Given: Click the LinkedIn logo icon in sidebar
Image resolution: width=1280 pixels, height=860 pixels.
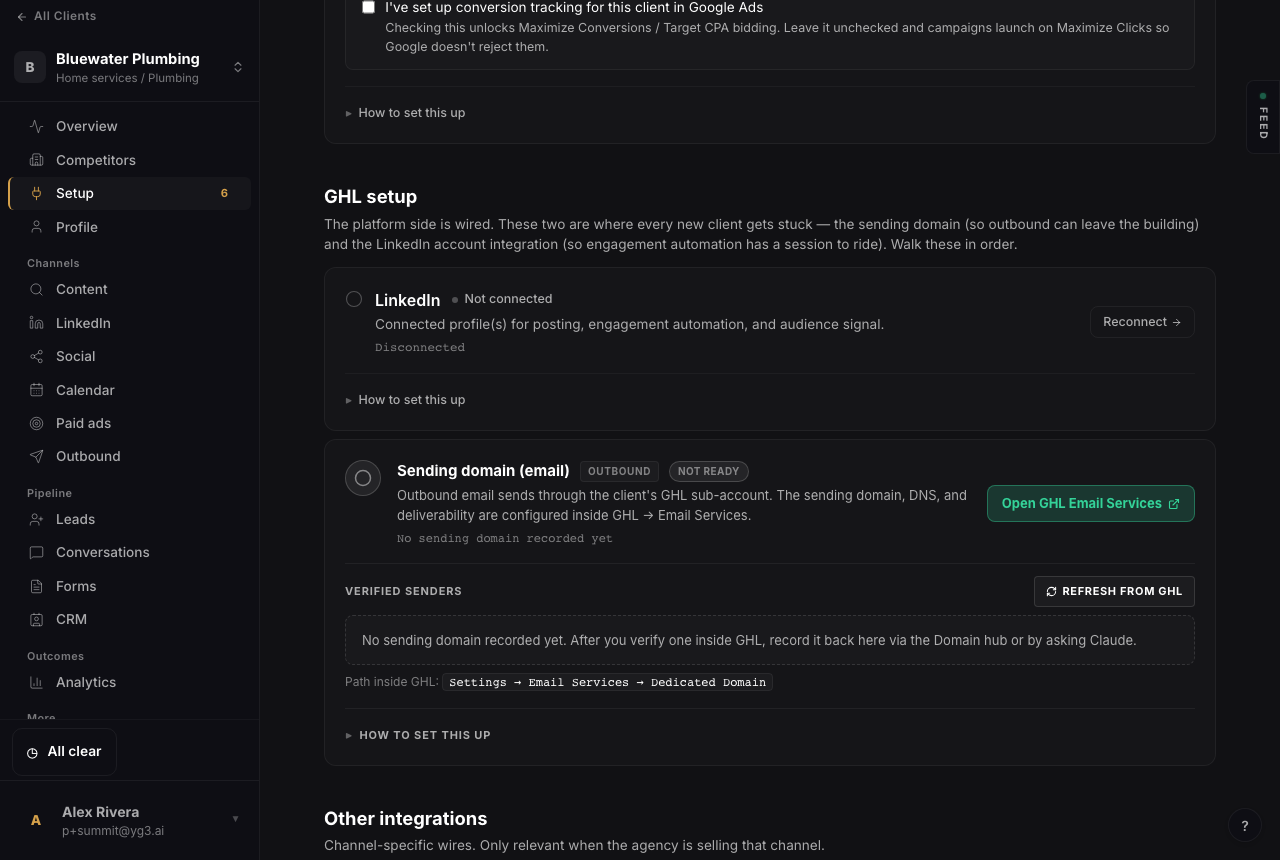Looking at the screenshot, I should tap(36, 323).
